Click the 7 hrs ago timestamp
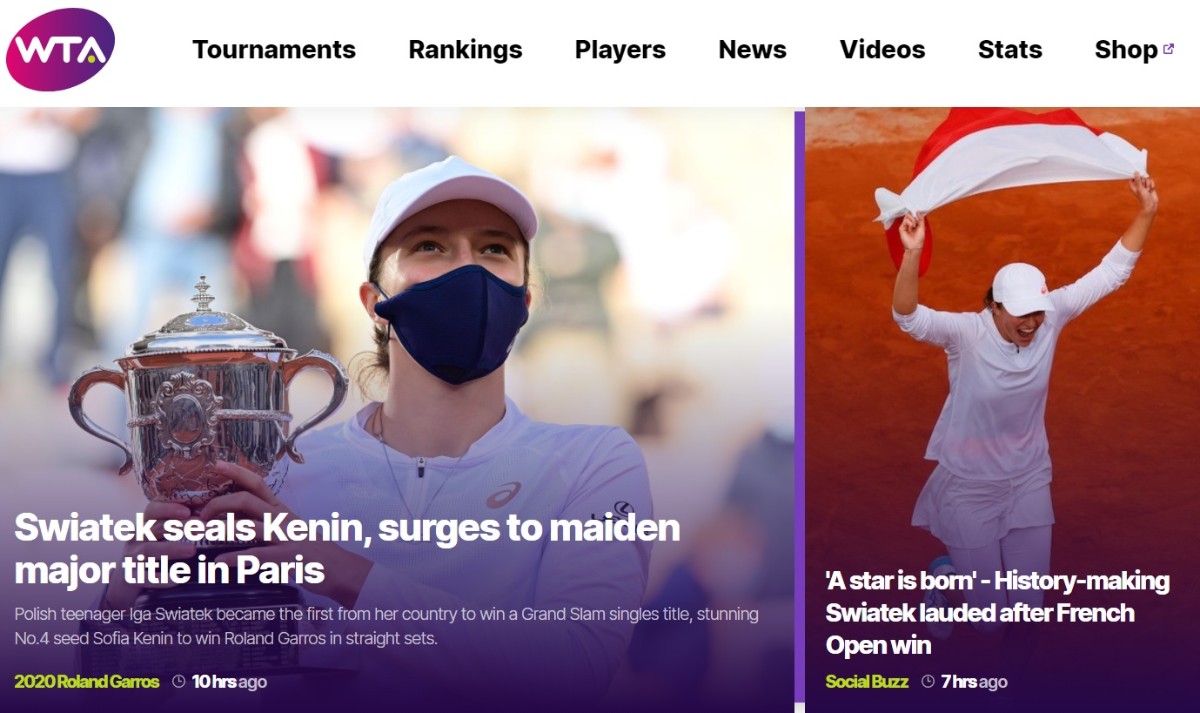This screenshot has width=1200, height=713. pyautogui.click(x=974, y=682)
